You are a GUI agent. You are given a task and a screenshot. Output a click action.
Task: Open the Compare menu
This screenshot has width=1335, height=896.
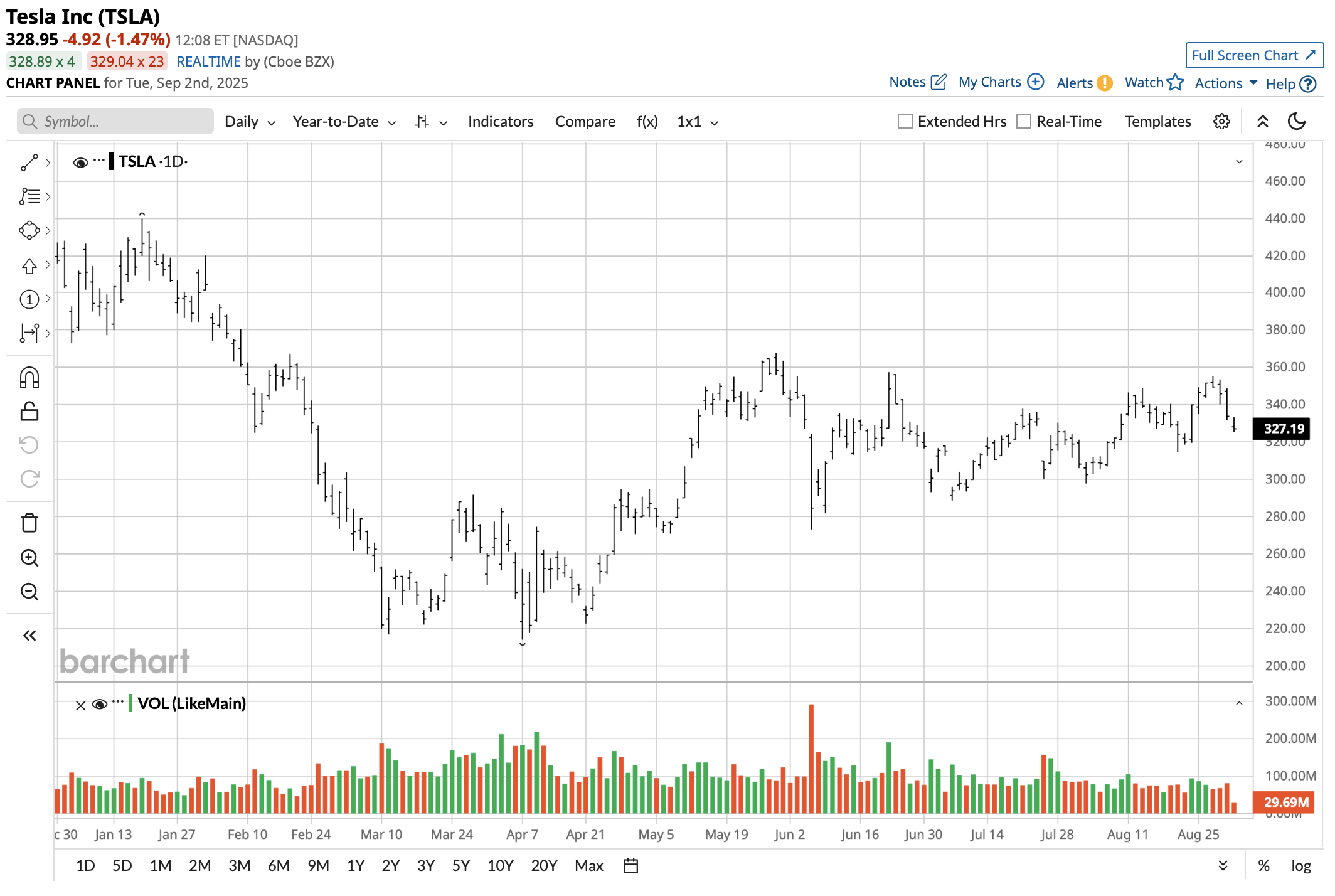coord(585,122)
